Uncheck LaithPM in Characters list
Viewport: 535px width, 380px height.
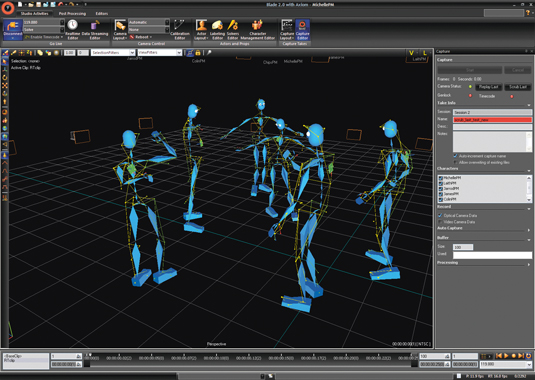click(x=440, y=184)
